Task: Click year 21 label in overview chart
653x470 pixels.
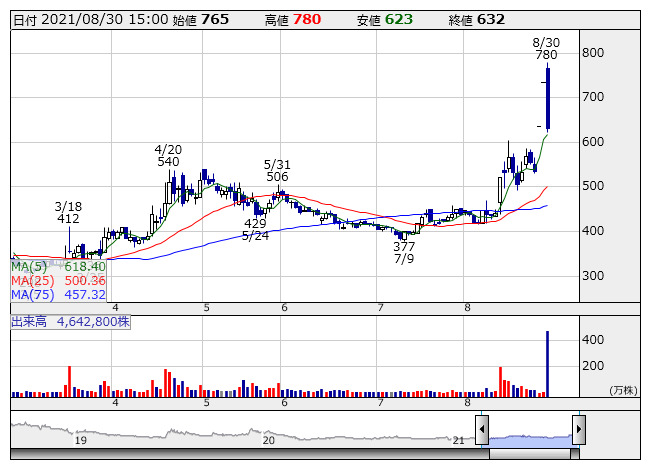Action: coord(459,440)
